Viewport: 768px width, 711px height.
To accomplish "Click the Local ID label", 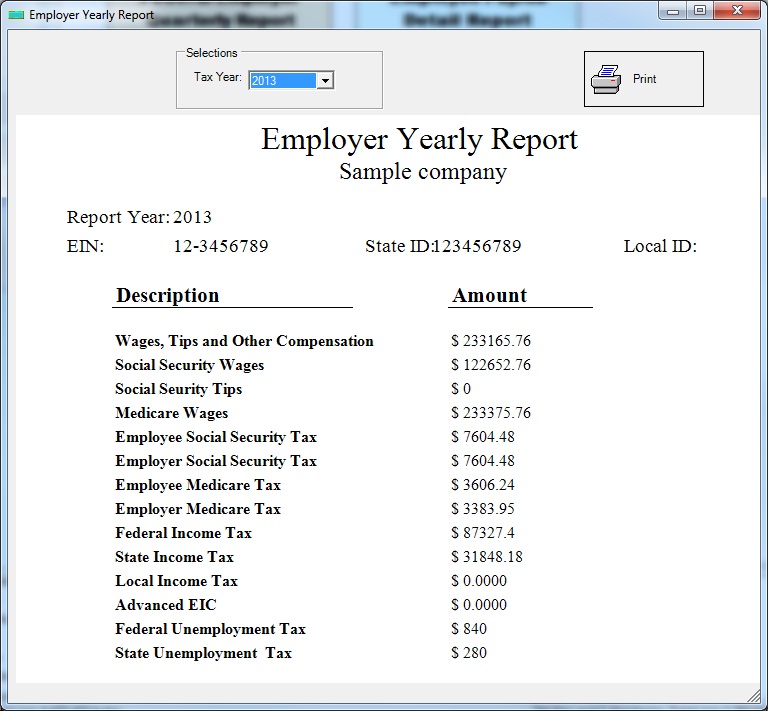I will [659, 246].
